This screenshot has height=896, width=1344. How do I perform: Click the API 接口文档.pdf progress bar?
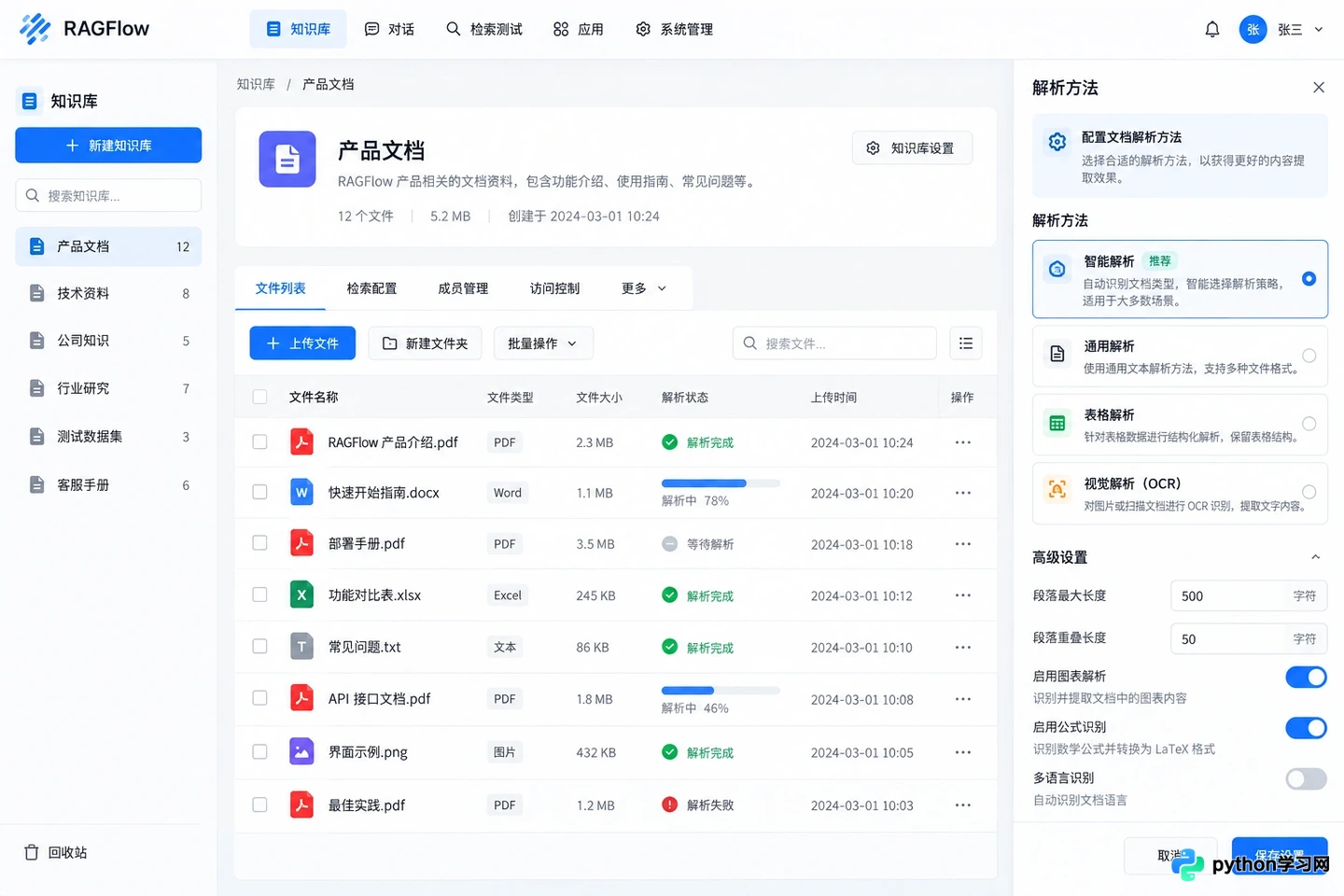click(721, 691)
